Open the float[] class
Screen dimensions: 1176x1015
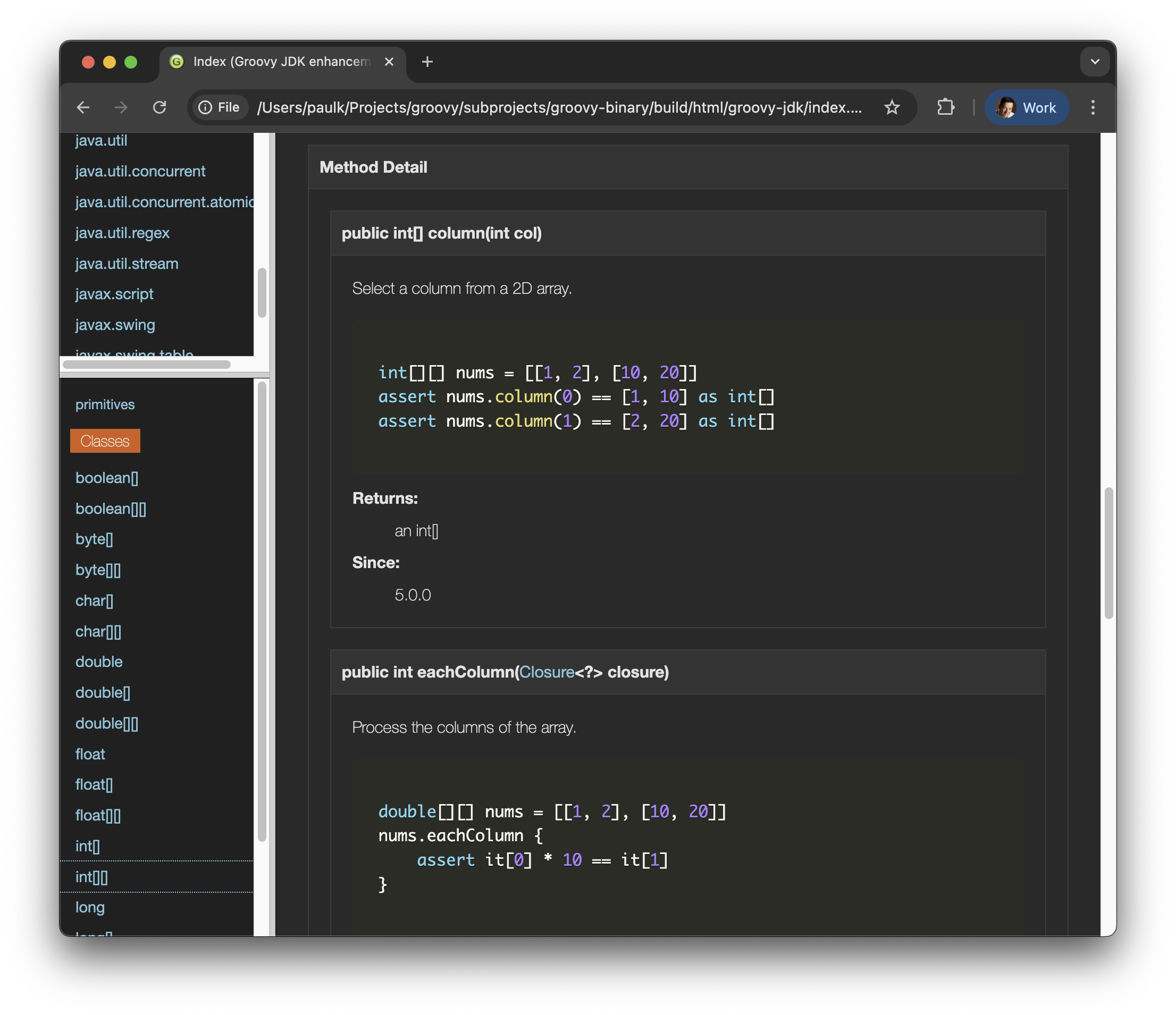click(94, 785)
